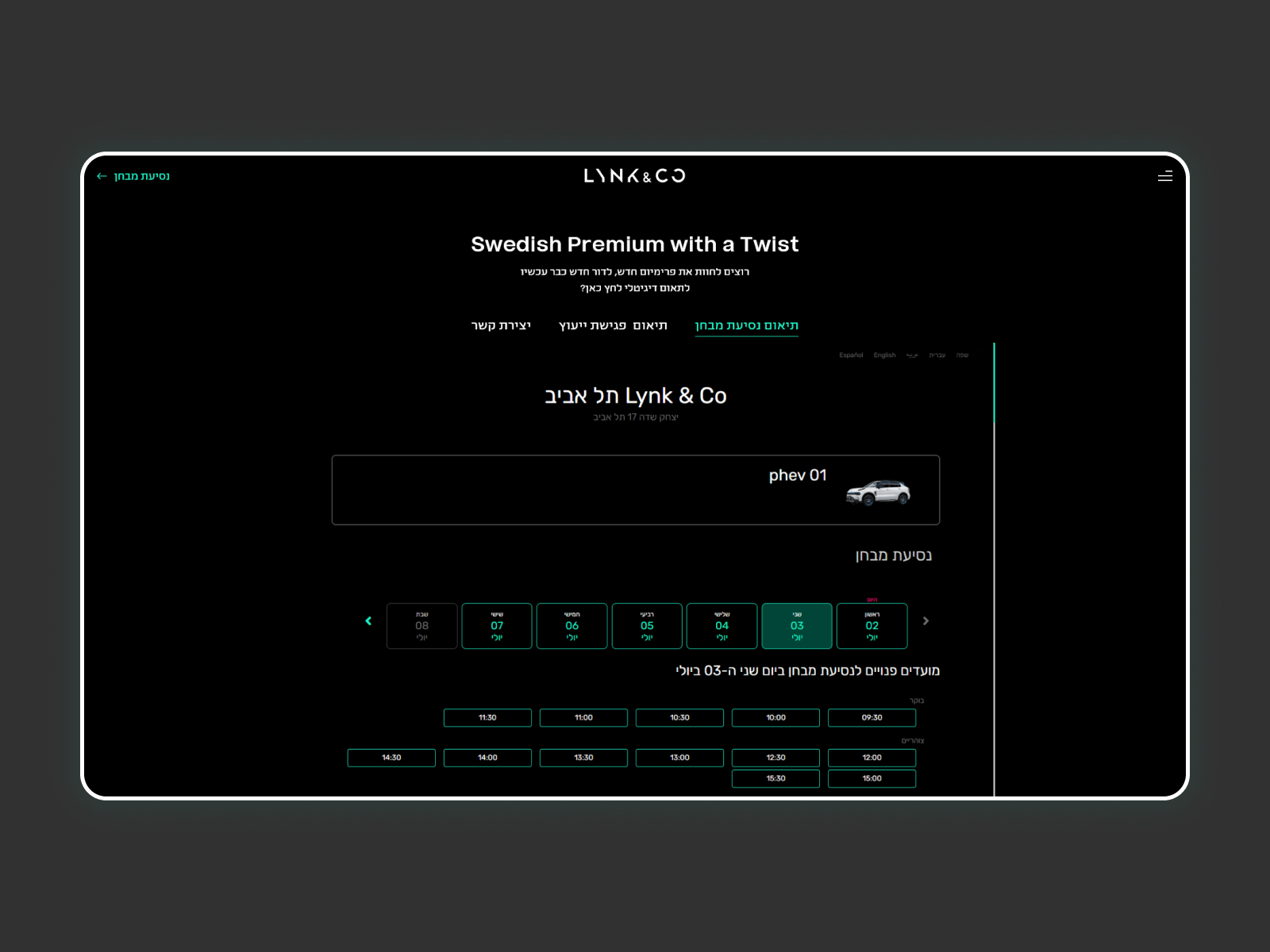
Task: Pick the July 07 date card
Action: pyautogui.click(x=497, y=626)
